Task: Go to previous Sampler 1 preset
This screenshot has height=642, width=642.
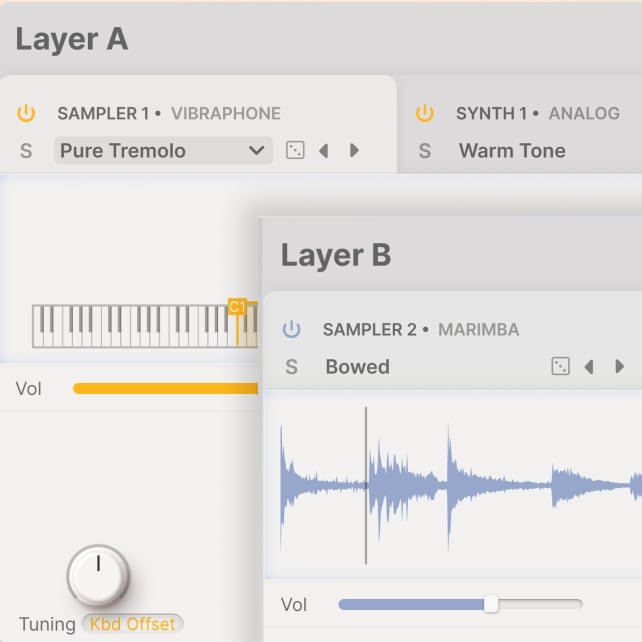Action: click(323, 151)
